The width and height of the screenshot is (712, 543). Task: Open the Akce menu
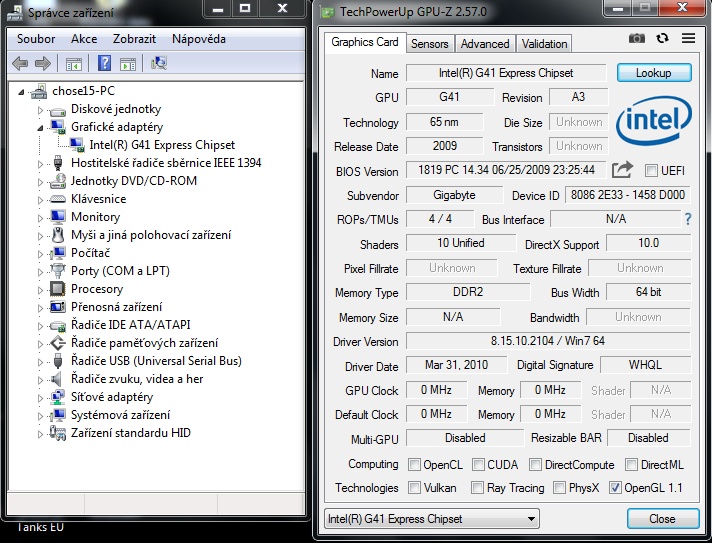pos(84,39)
